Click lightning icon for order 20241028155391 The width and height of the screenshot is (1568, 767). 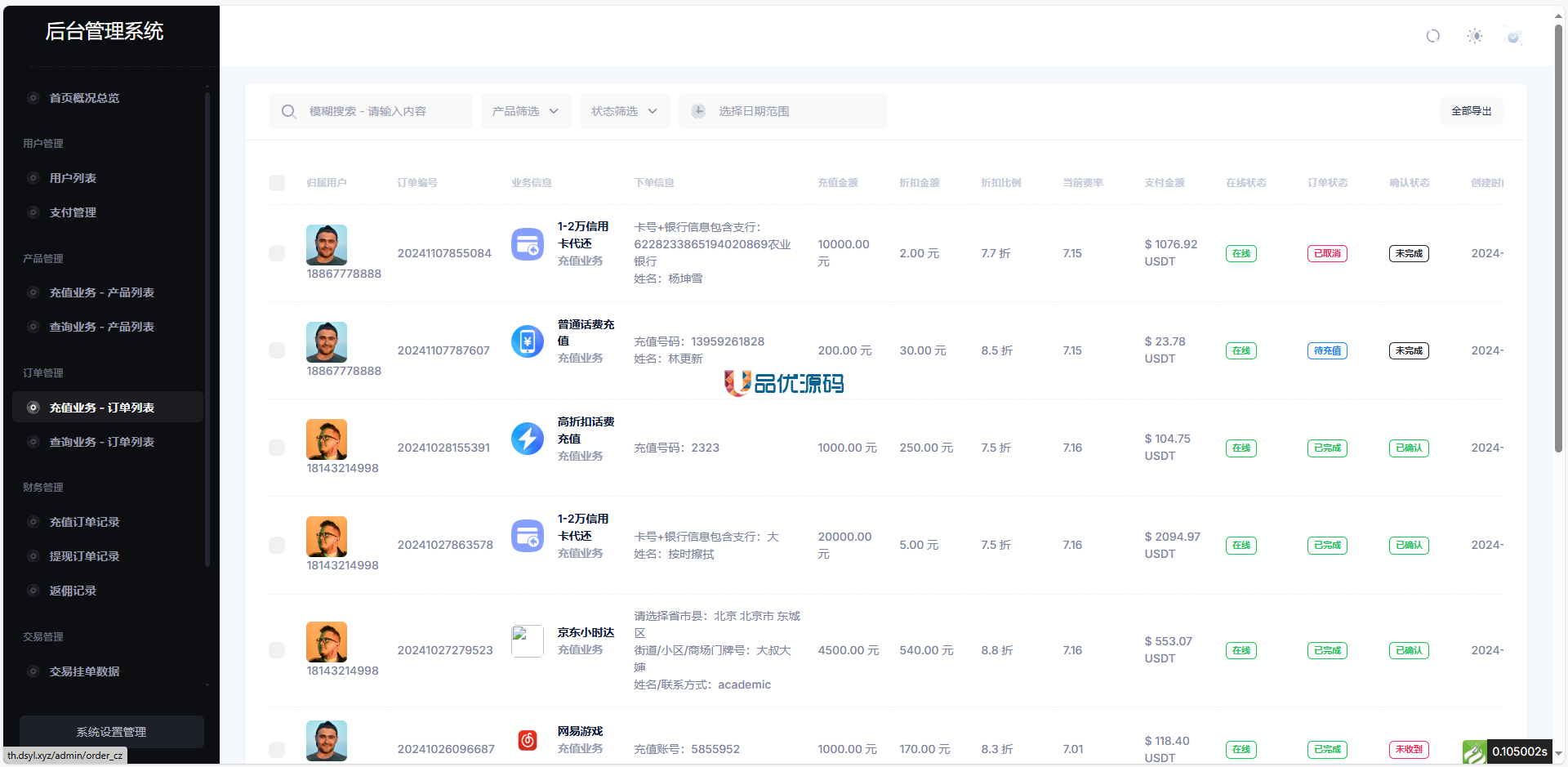[528, 439]
